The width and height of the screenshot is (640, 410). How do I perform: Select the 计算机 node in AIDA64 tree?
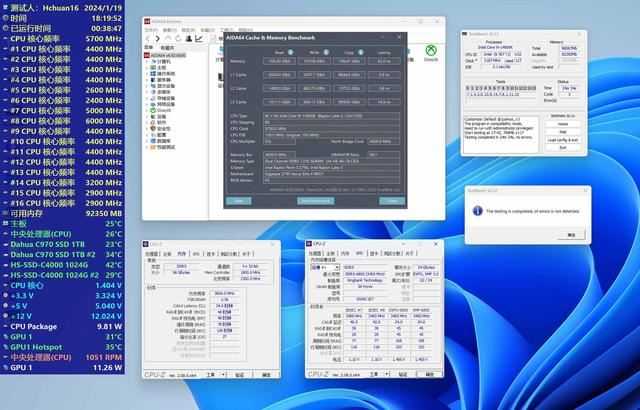pyautogui.click(x=163, y=61)
